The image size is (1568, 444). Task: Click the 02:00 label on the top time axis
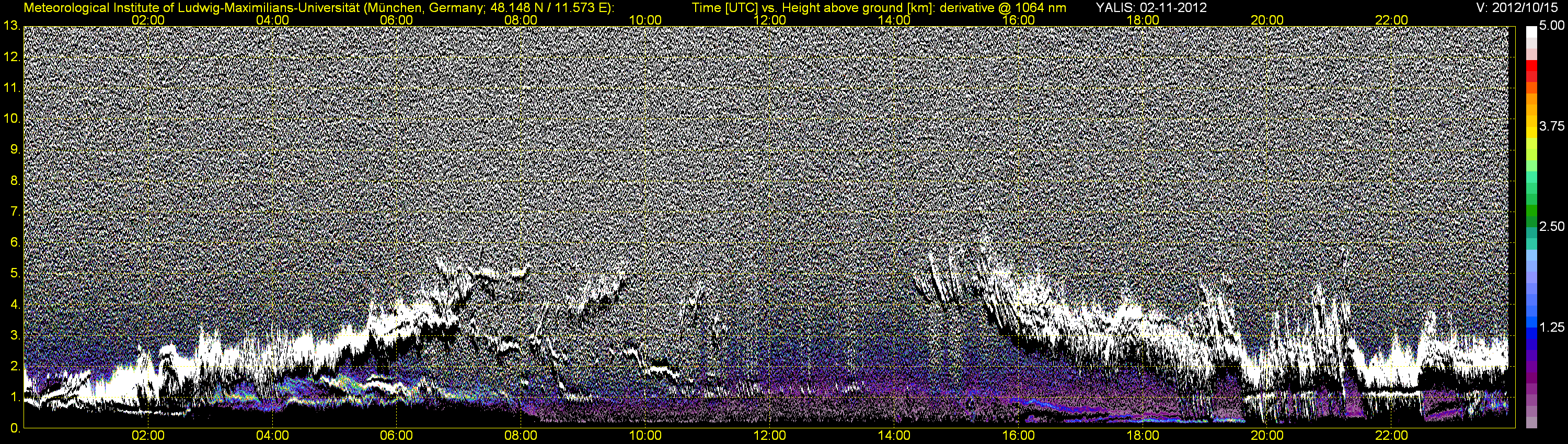148,20
